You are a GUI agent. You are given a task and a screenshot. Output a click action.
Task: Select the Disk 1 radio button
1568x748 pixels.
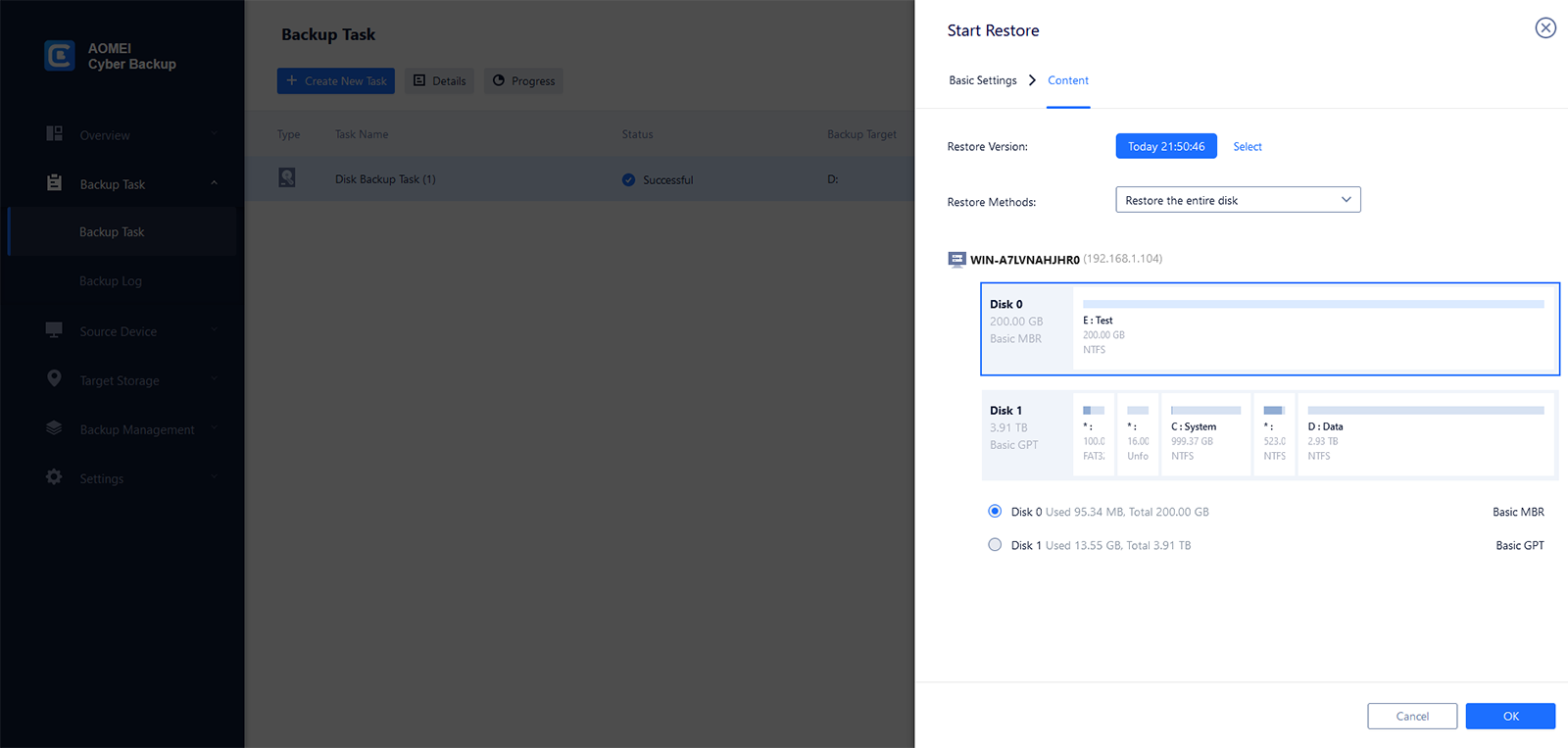[995, 544]
